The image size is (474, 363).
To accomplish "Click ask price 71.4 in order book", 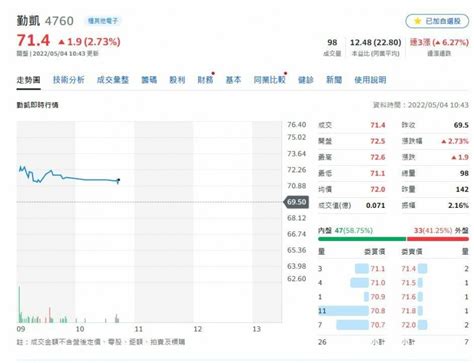I will [x=409, y=269].
